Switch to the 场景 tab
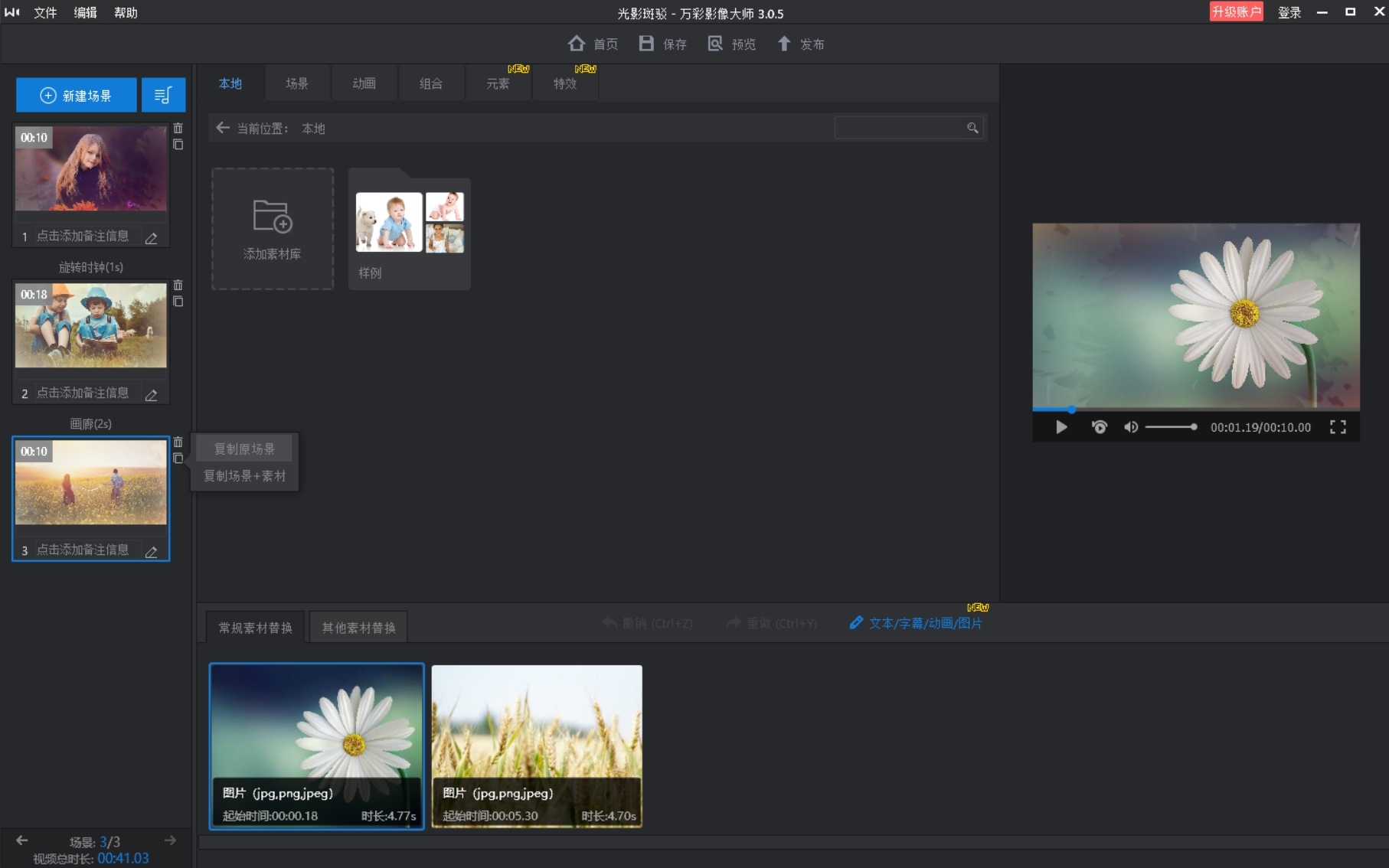1389x868 pixels. tap(297, 83)
